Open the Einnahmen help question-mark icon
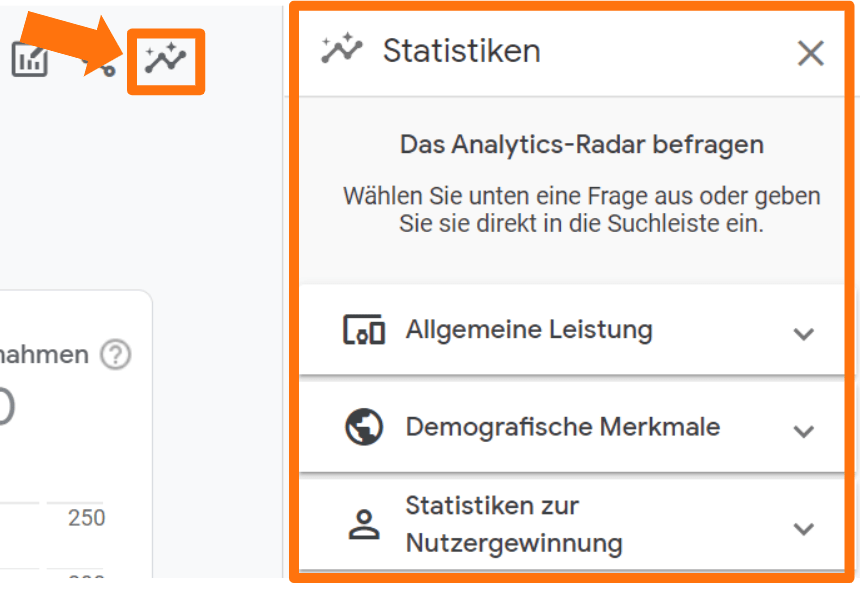The height and width of the screenshot is (589, 860). pos(117,354)
